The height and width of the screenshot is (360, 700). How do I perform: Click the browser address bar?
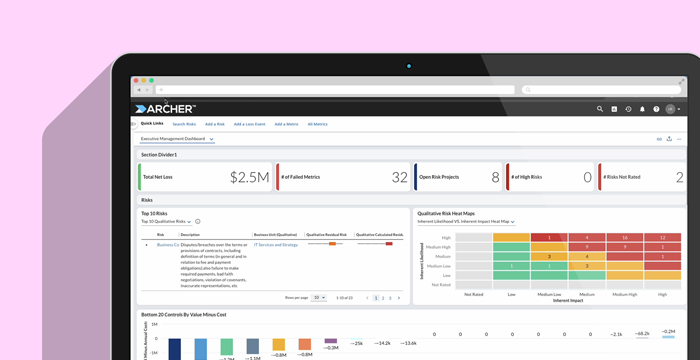click(x=335, y=90)
